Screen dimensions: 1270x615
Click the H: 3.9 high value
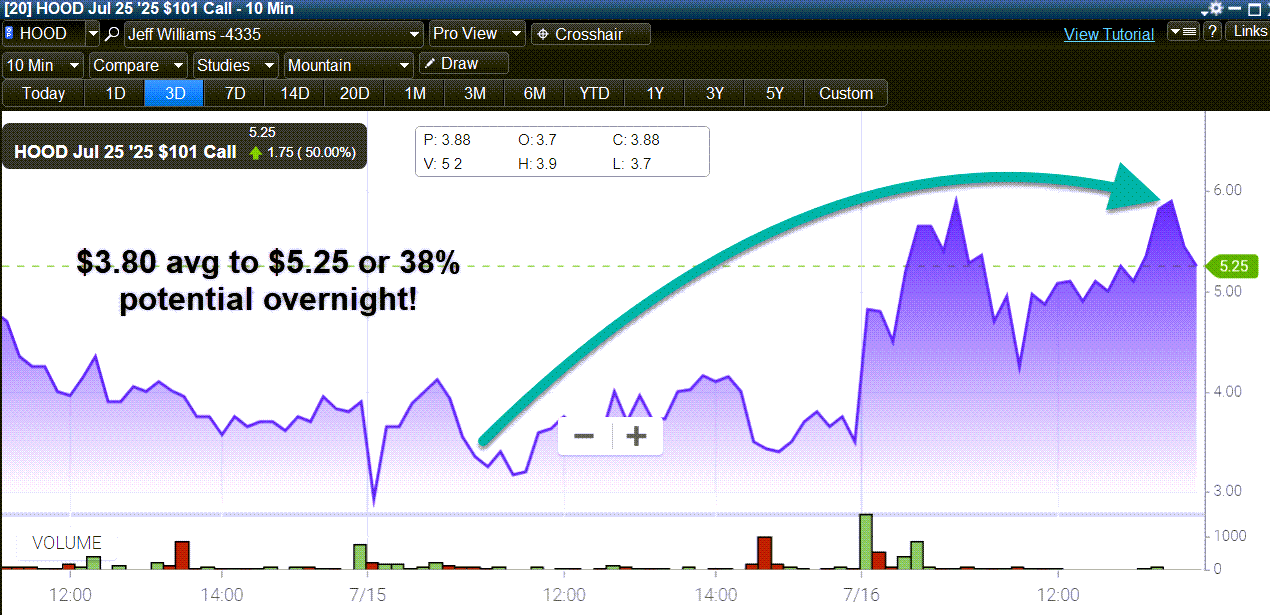(538, 163)
